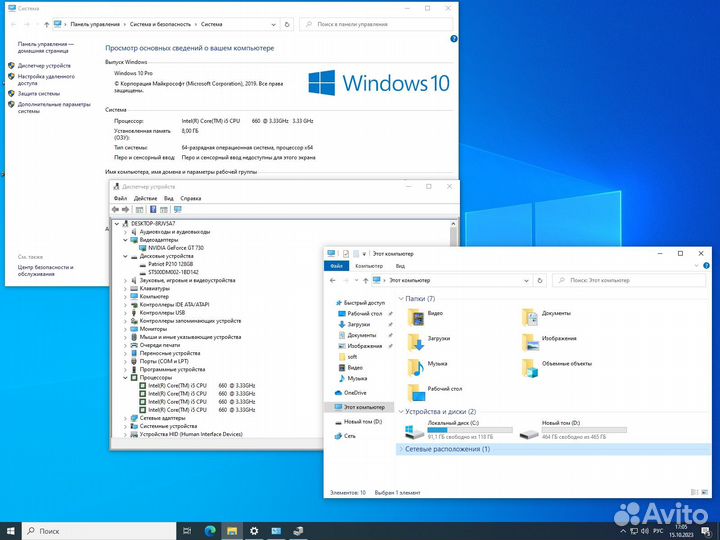
Task: Open Компьютер tab in Explorer ribbon
Action: tap(369, 266)
